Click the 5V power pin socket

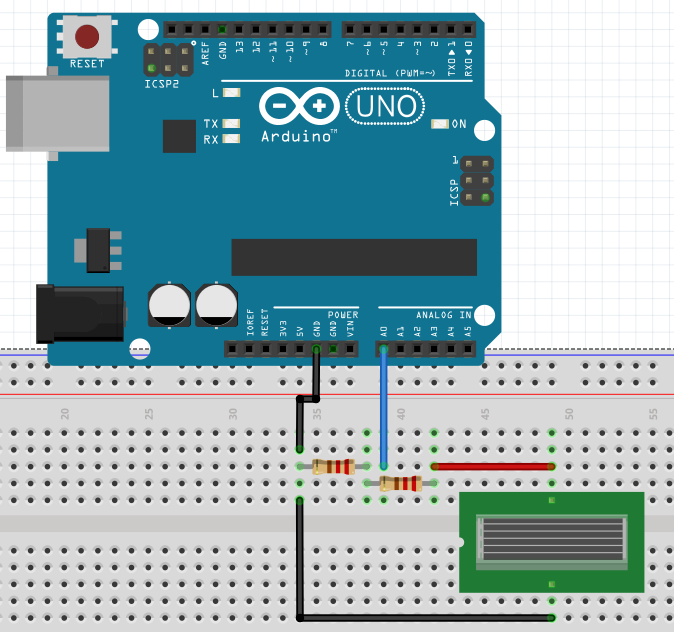(x=300, y=349)
